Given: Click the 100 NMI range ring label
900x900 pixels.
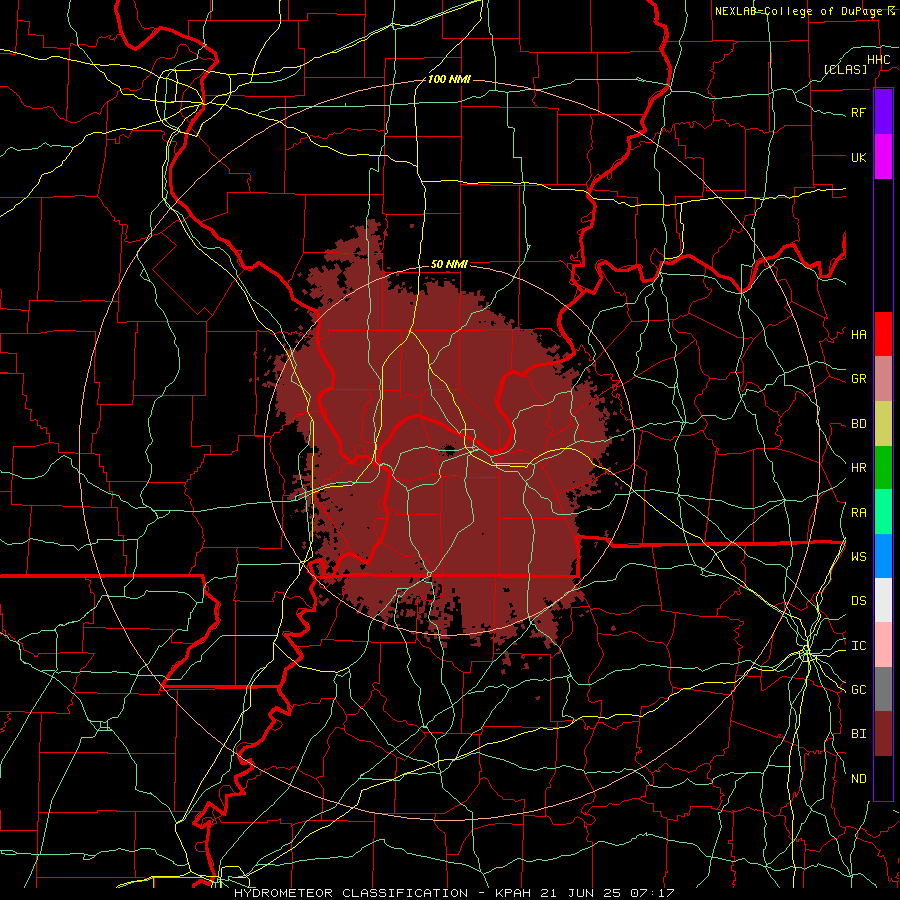Looking at the screenshot, I should [449, 79].
